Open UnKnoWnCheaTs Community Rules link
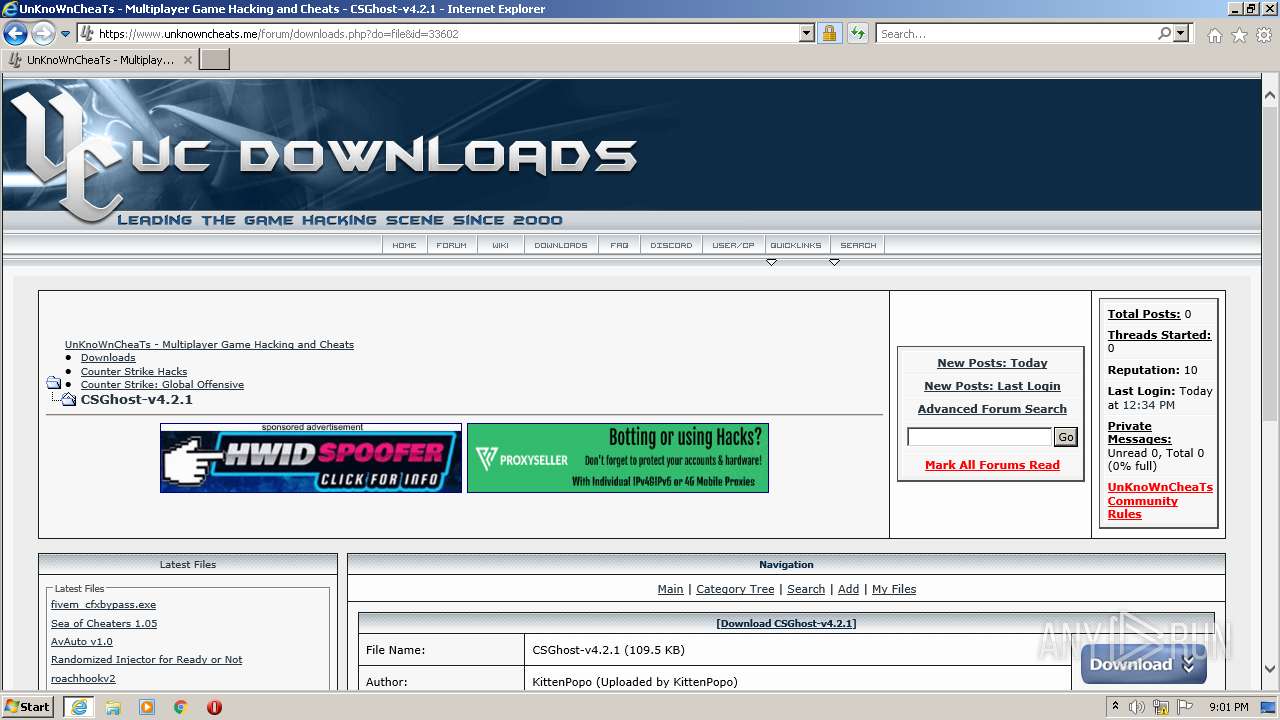Image resolution: width=1280 pixels, height=720 pixels. click(1160, 501)
